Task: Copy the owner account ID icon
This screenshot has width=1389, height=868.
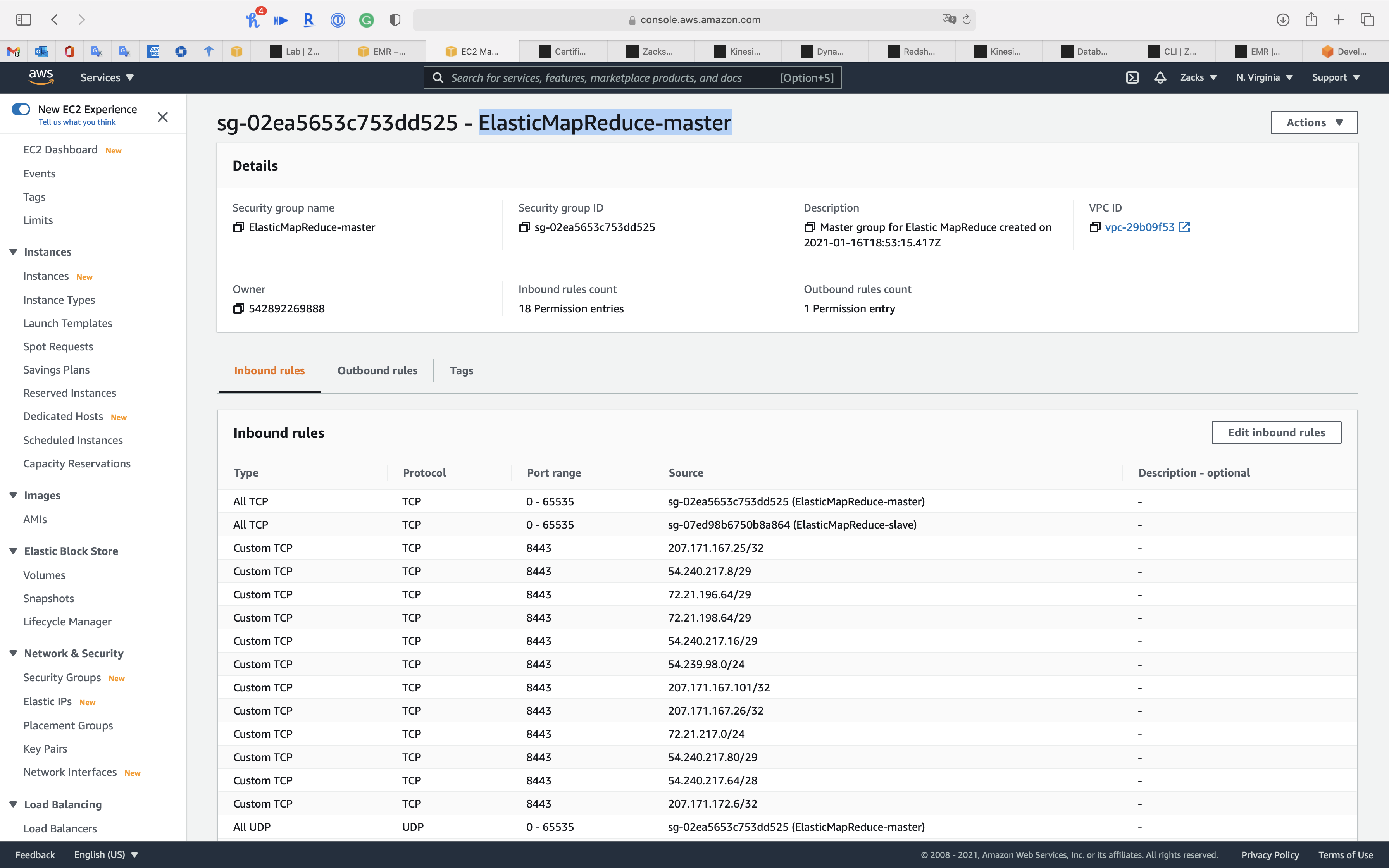Action: click(238, 309)
